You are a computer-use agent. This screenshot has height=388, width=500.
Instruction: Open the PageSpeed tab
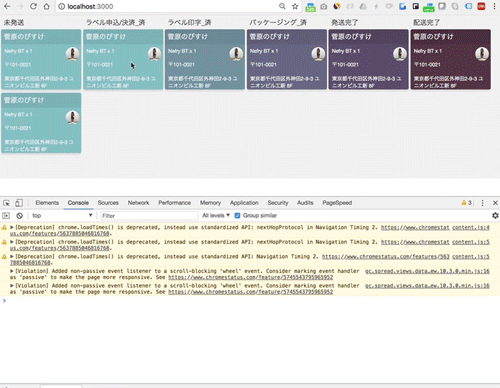tap(337, 203)
